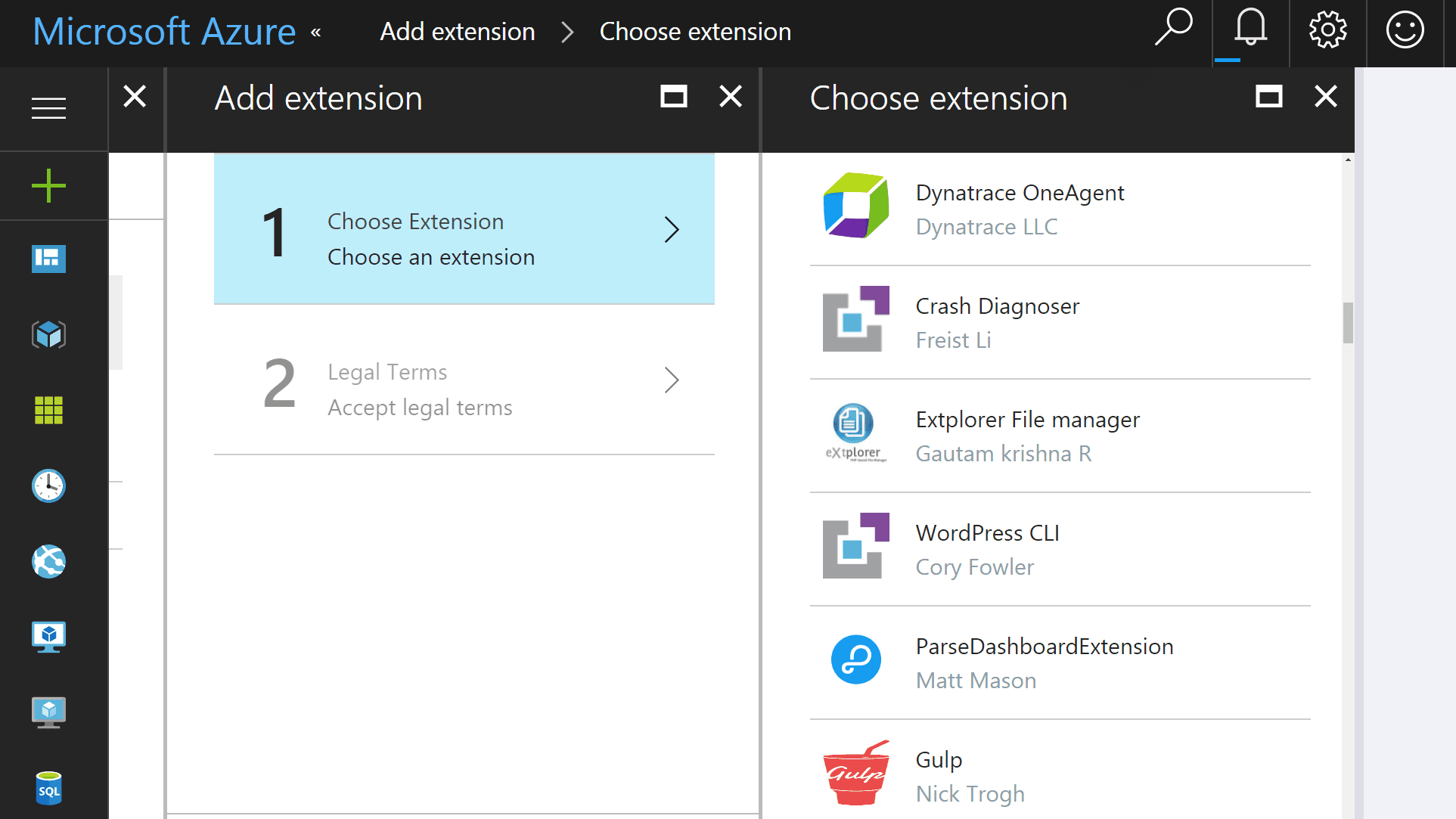Toggle the hamburger menu in sidebar

[x=49, y=108]
